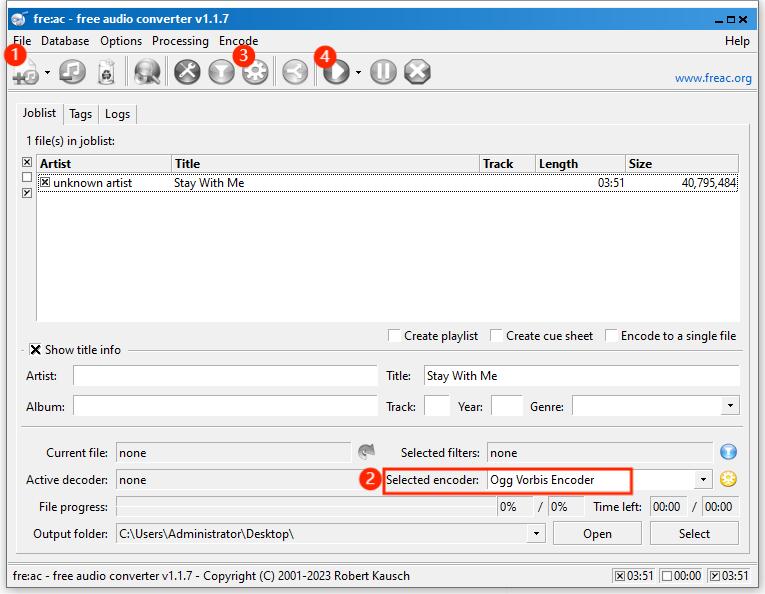Click the Track number field

pos(437,406)
